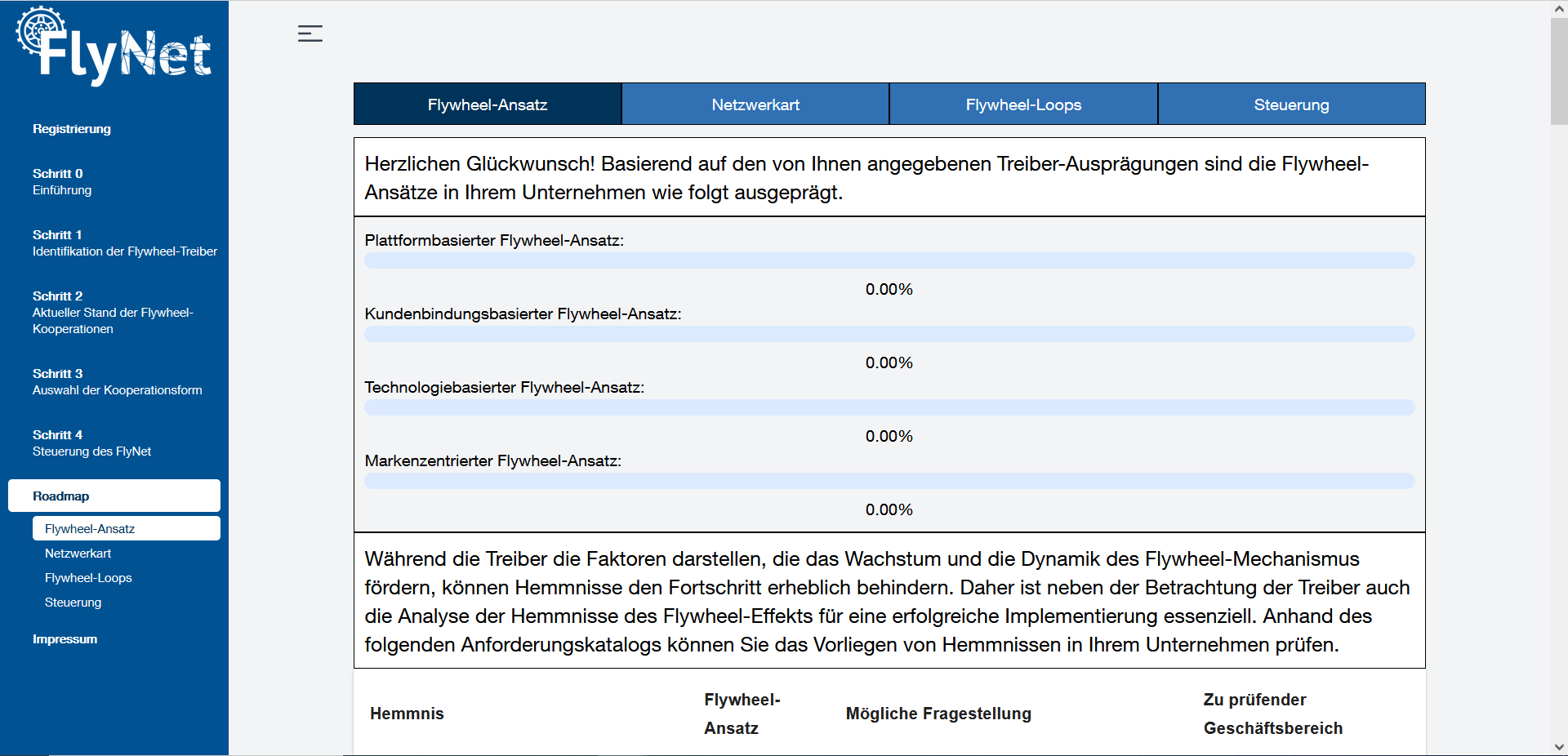The image size is (1568, 756).
Task: Click the FlyNet logo
Action: click(114, 47)
